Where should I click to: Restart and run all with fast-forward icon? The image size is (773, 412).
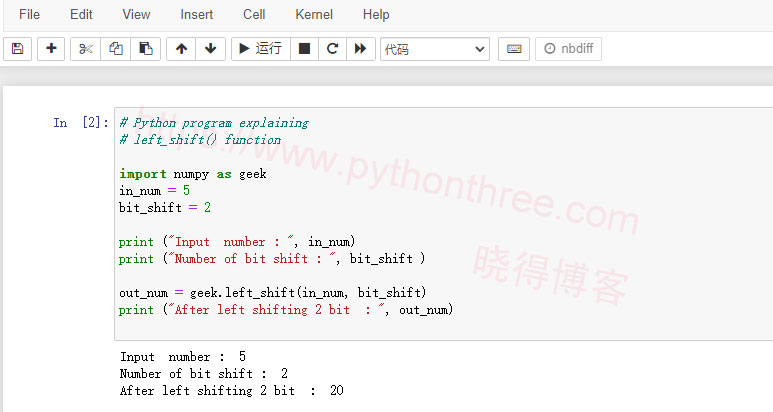coord(360,49)
